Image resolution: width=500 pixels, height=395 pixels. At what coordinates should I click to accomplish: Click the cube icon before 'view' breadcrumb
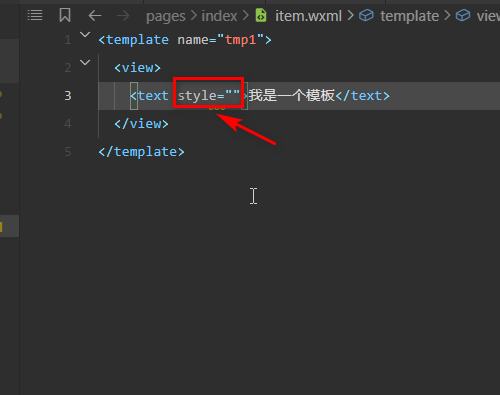(x=463, y=15)
